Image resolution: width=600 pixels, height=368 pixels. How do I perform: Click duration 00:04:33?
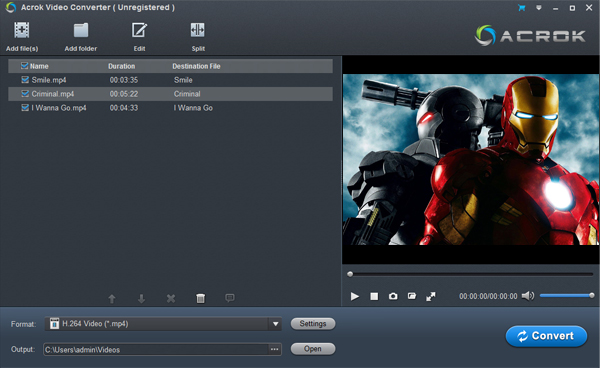(124, 108)
